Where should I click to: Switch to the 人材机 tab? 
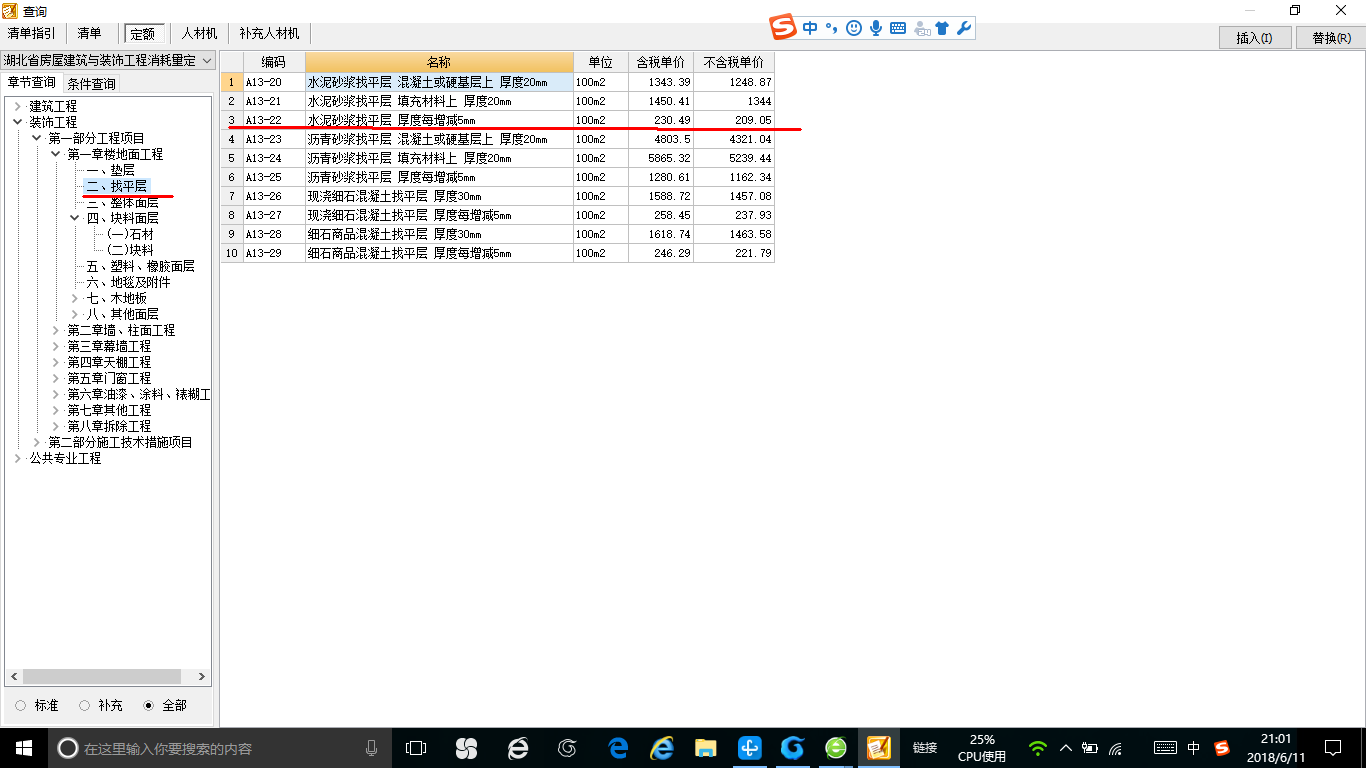pyautogui.click(x=199, y=33)
